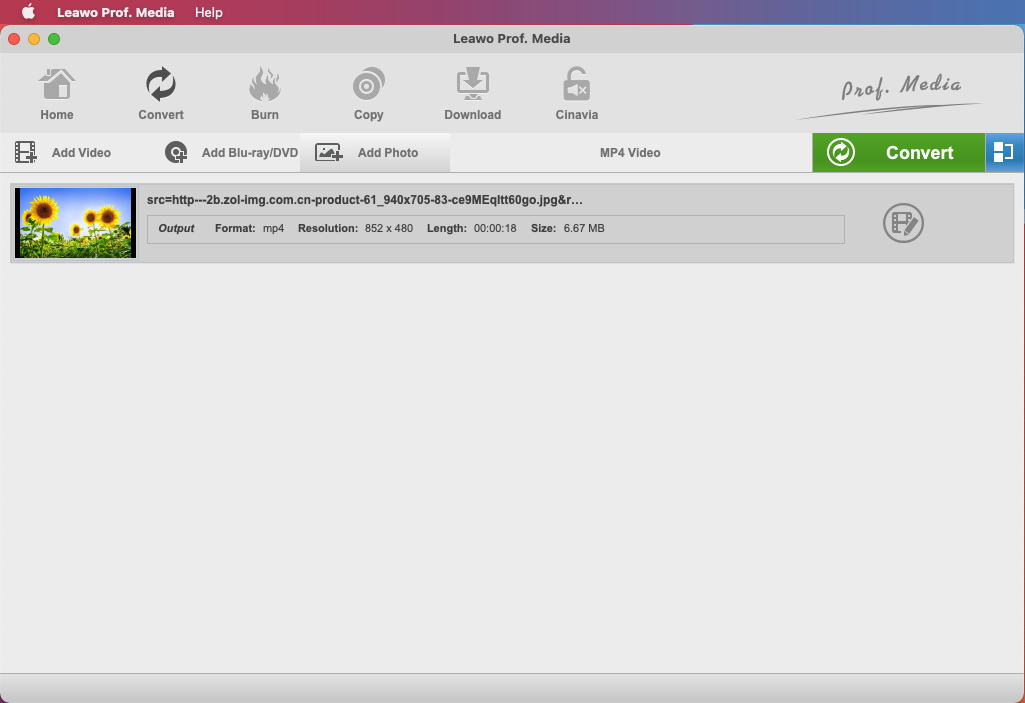Click the Size 6.67 MB value

tap(584, 228)
